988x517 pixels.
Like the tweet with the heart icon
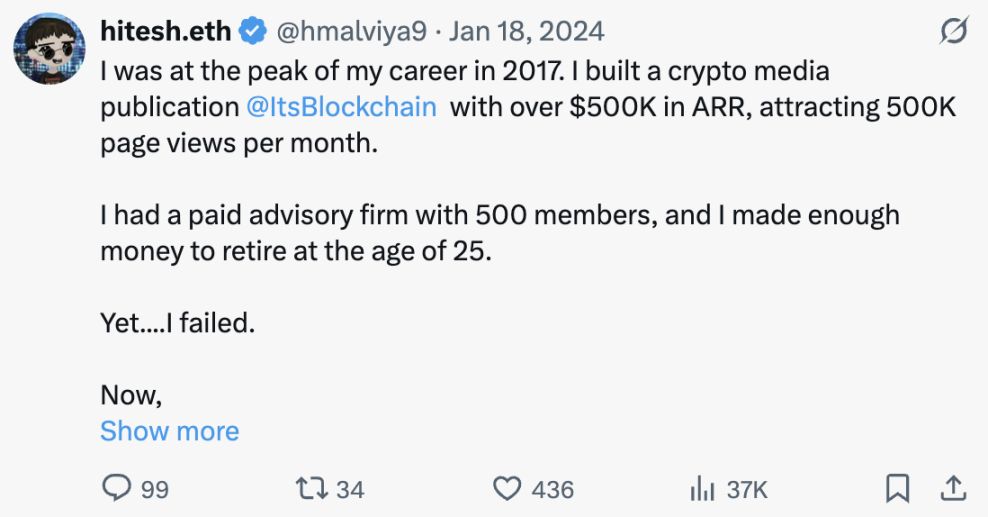tap(509, 488)
